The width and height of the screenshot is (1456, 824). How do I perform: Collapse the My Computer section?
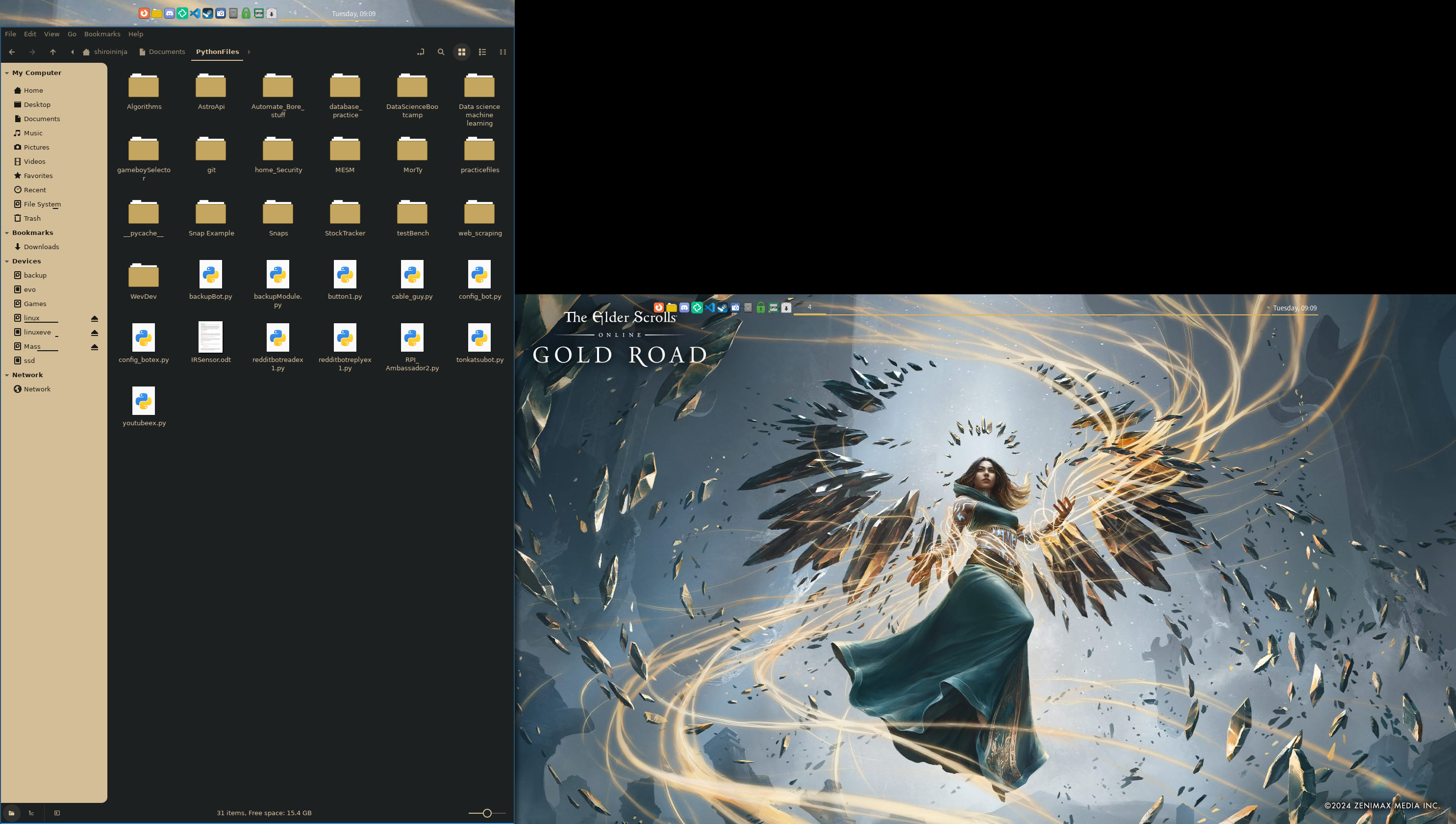tap(7, 73)
